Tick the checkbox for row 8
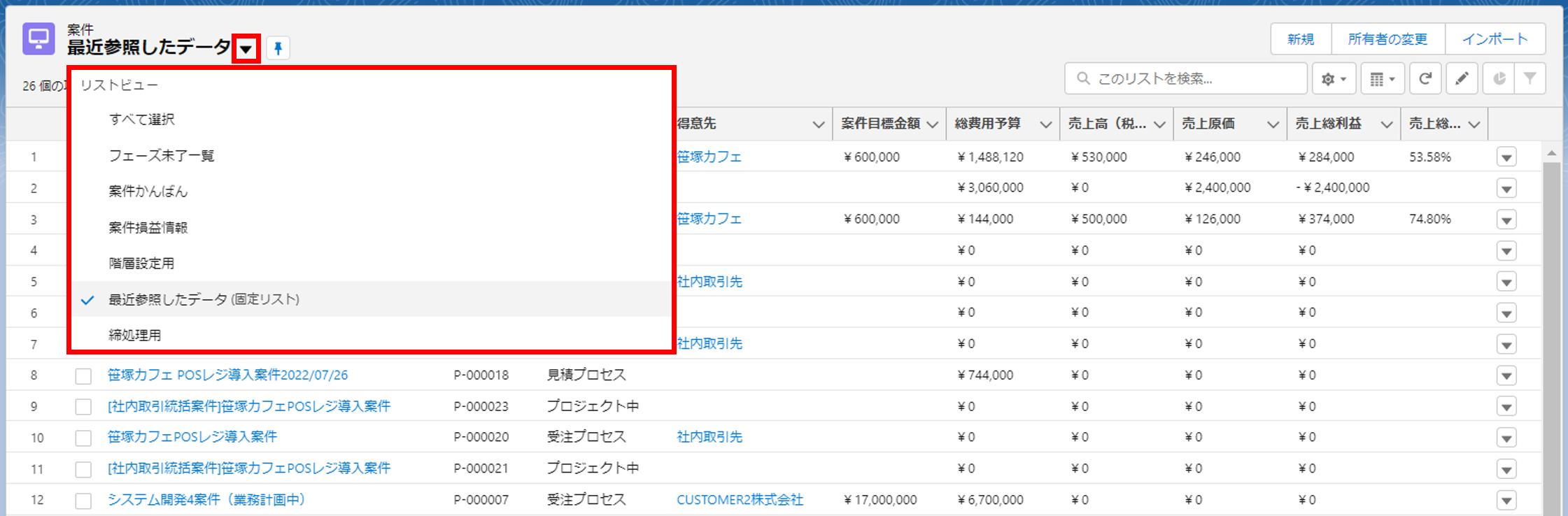The height and width of the screenshot is (516, 1568). (83, 376)
